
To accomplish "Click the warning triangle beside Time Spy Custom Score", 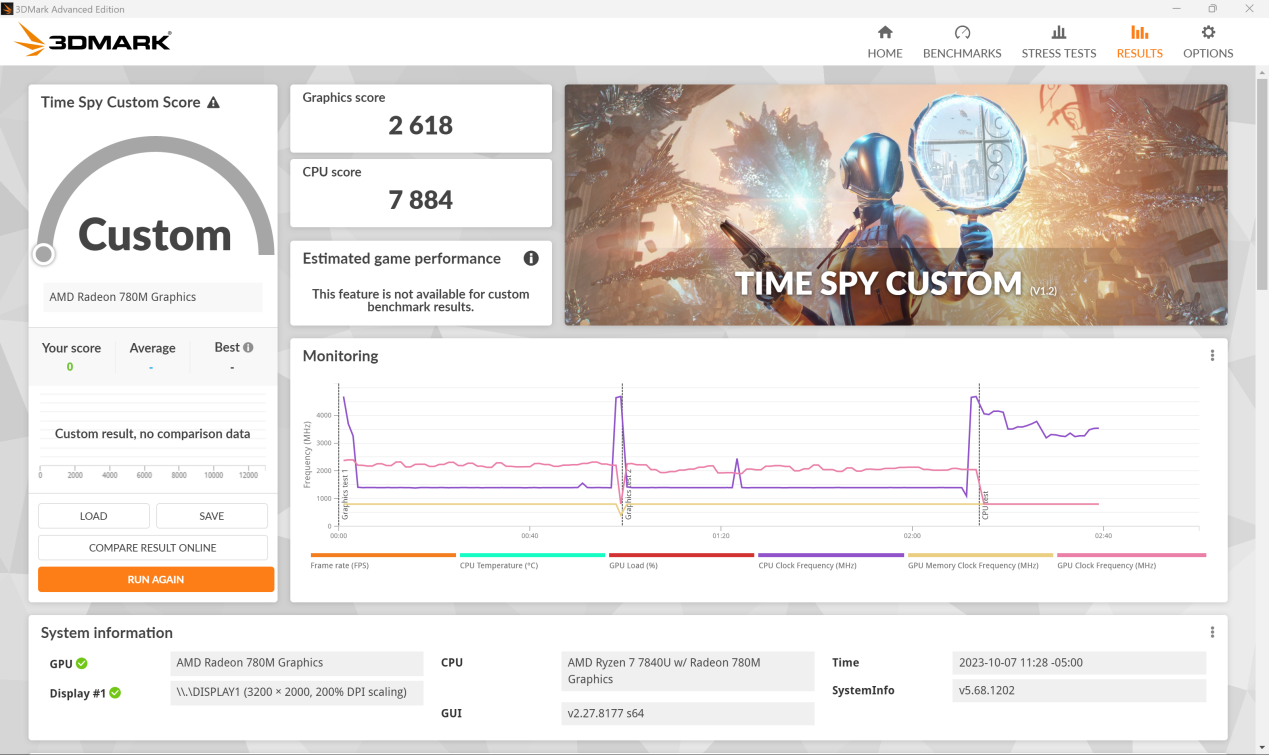I will point(213,103).
